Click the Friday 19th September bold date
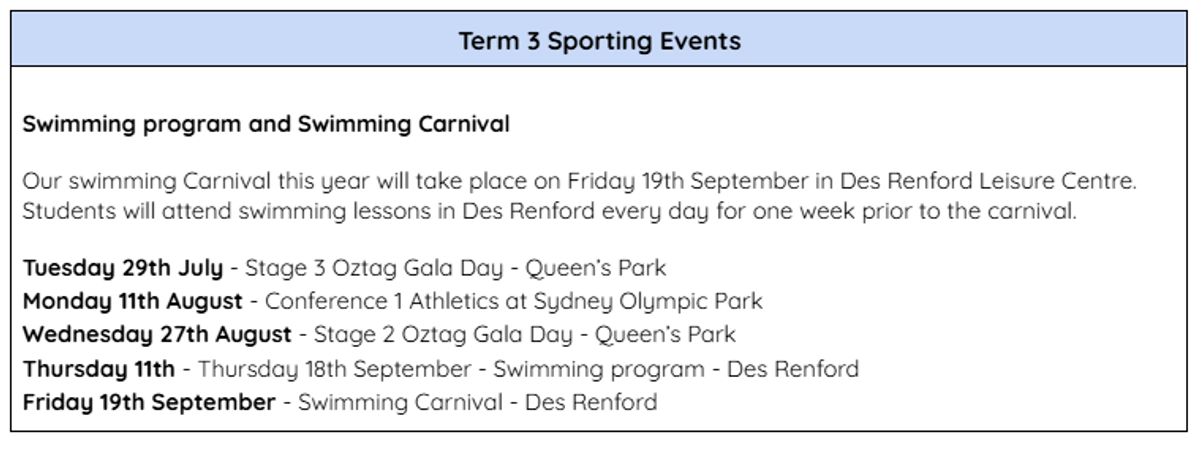This screenshot has height=454, width=1200. [149, 402]
